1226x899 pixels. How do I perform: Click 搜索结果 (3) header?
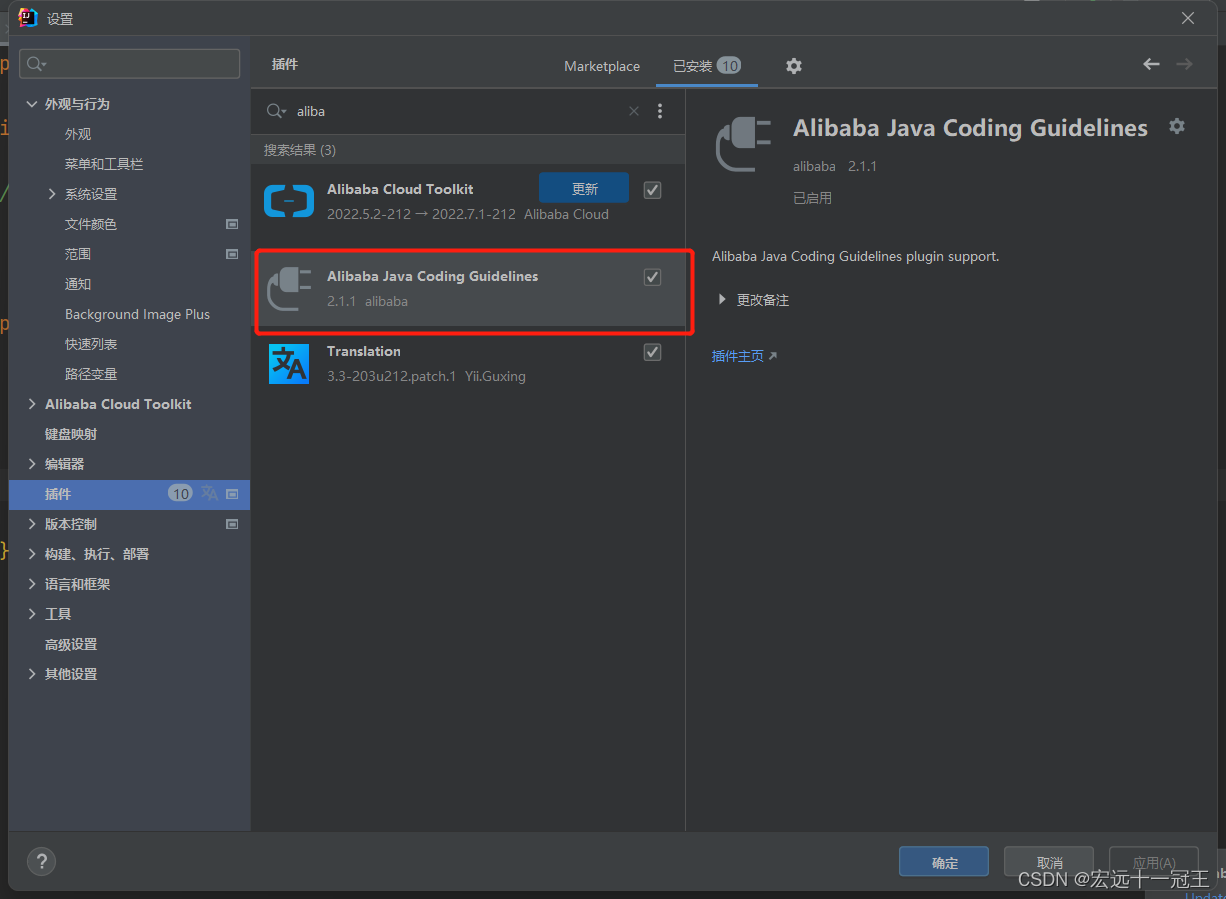(300, 150)
